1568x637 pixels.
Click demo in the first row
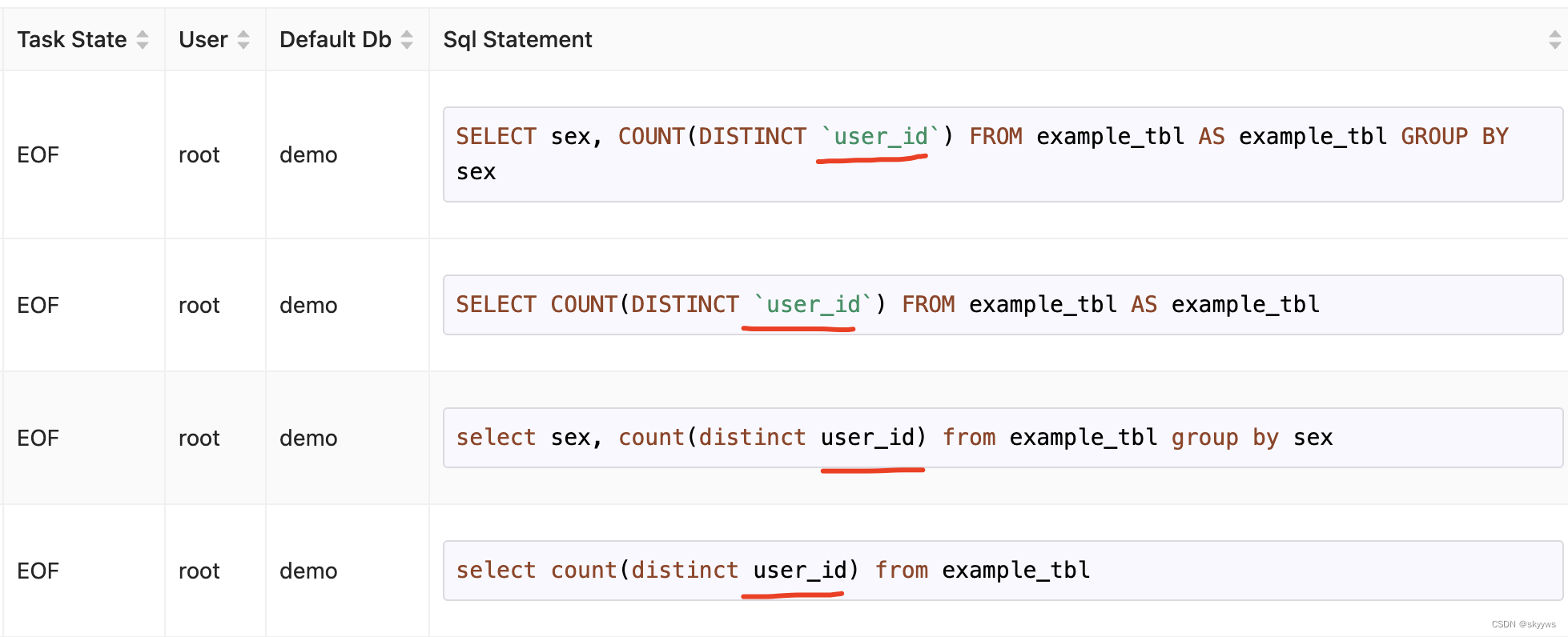tap(308, 154)
